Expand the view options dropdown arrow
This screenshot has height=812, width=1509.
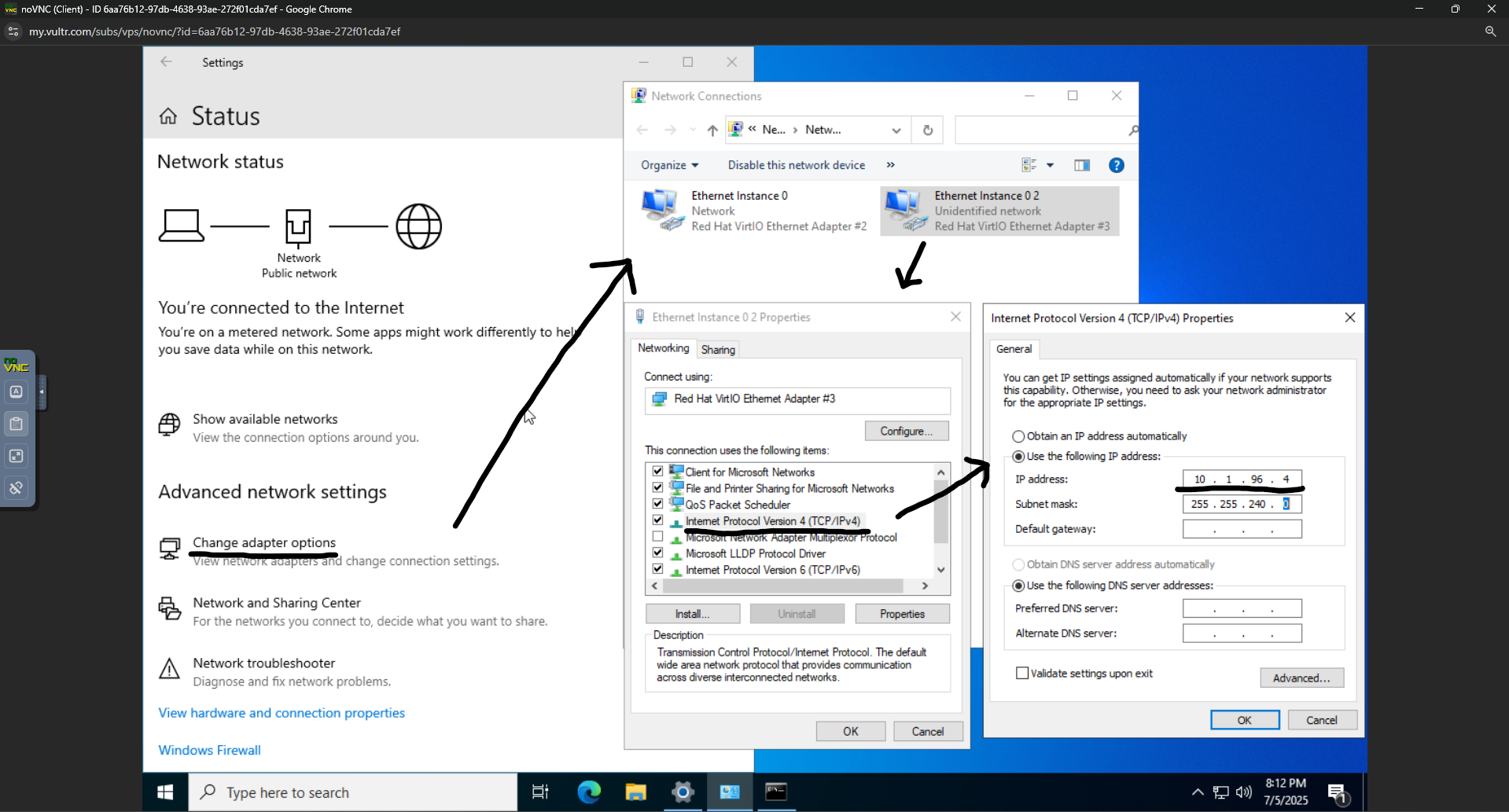click(x=1051, y=165)
